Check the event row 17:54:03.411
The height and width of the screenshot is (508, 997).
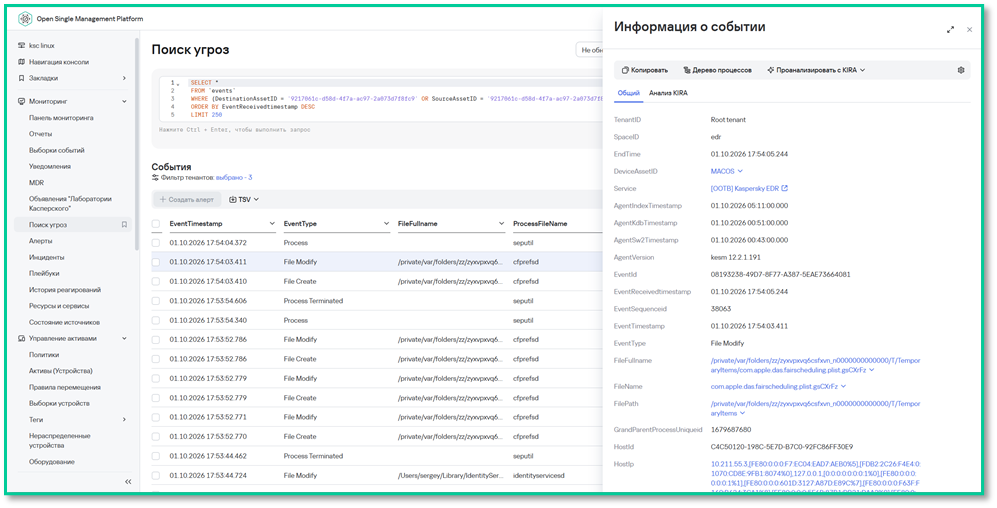click(156, 262)
